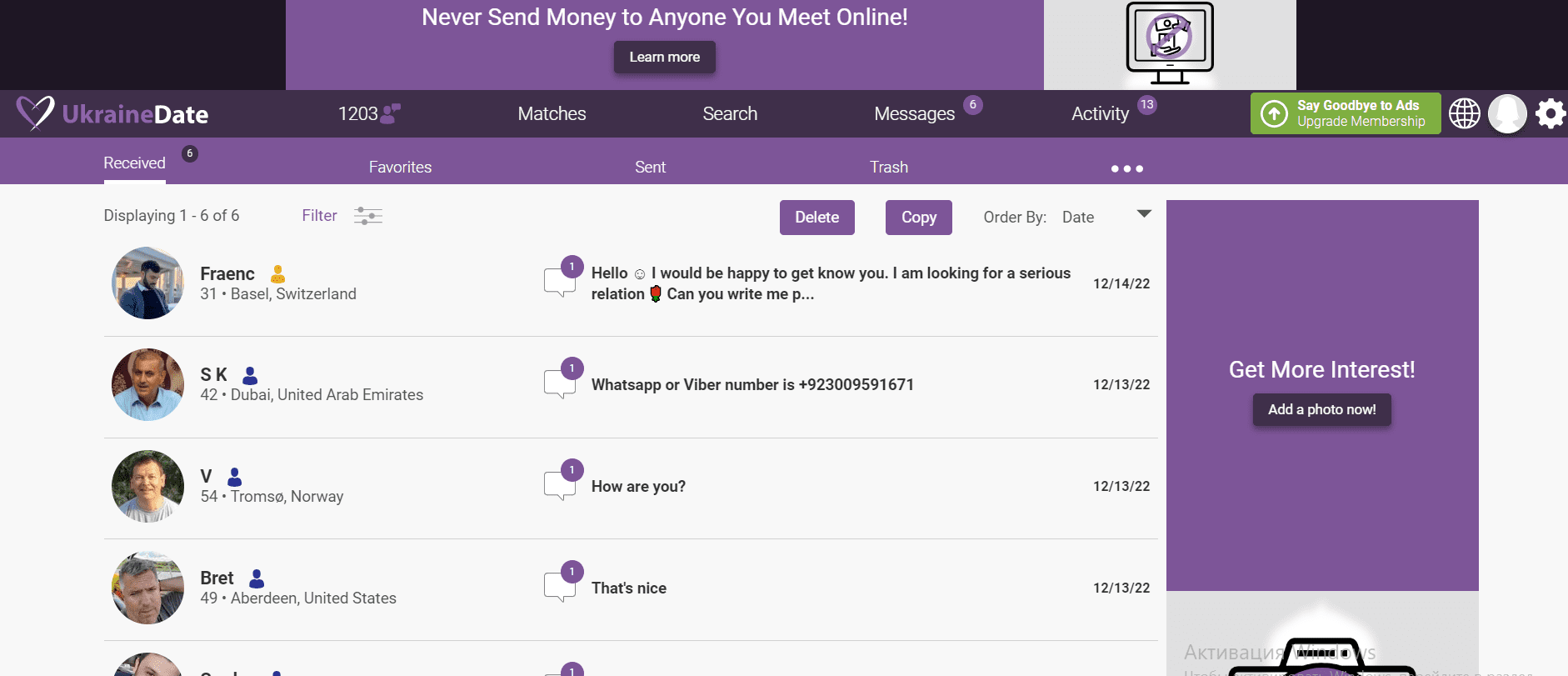Switch to the Trash tab

tap(888, 168)
